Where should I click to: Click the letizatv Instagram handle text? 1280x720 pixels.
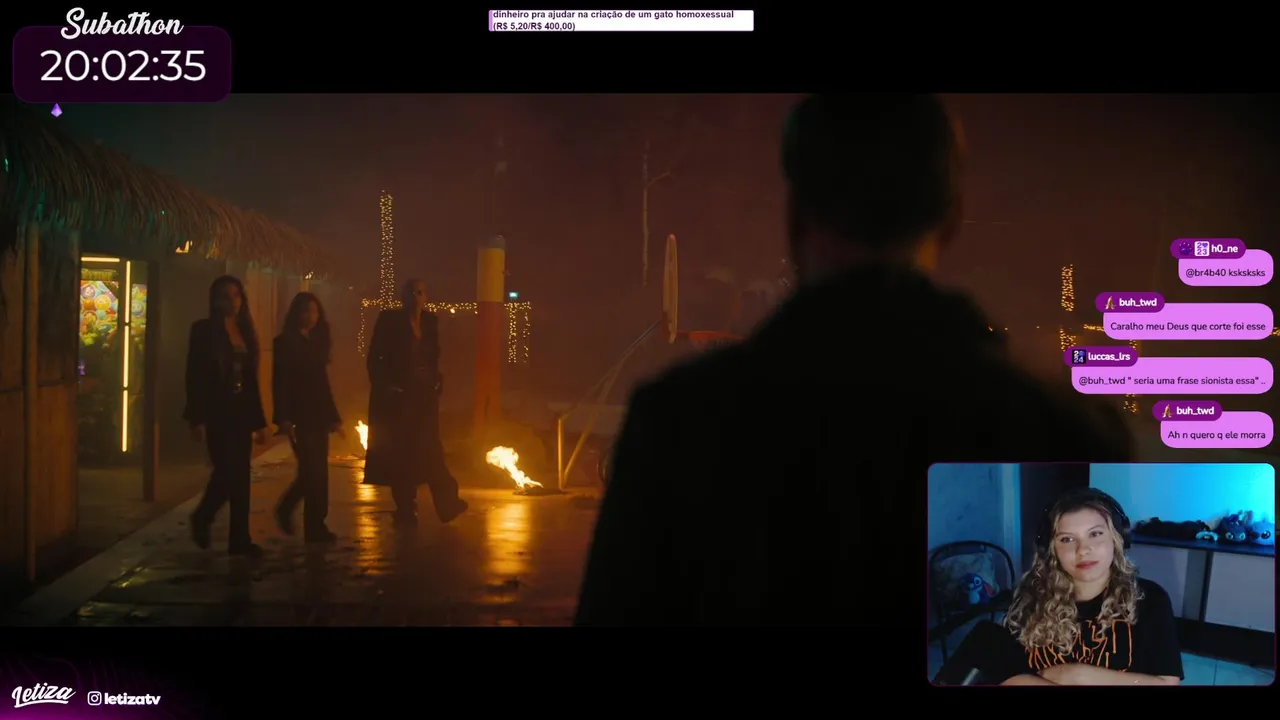(x=132, y=699)
